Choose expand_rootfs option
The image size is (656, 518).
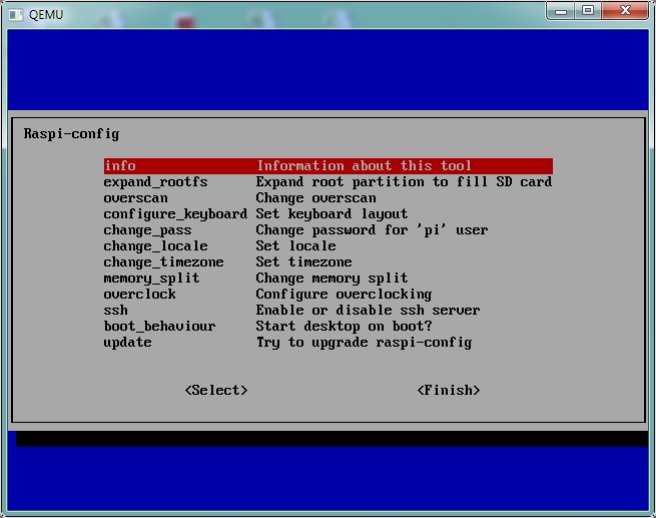(x=156, y=182)
